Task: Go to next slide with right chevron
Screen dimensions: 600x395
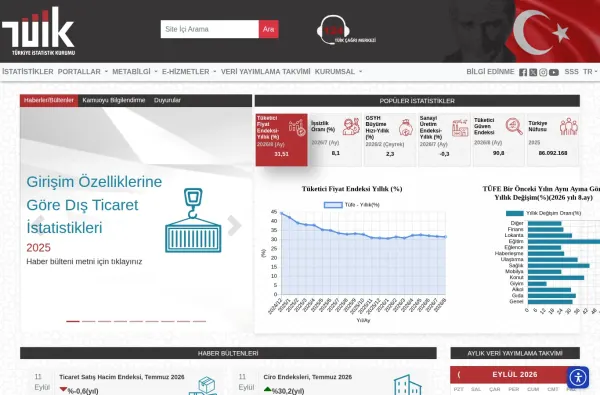Action: point(234,225)
